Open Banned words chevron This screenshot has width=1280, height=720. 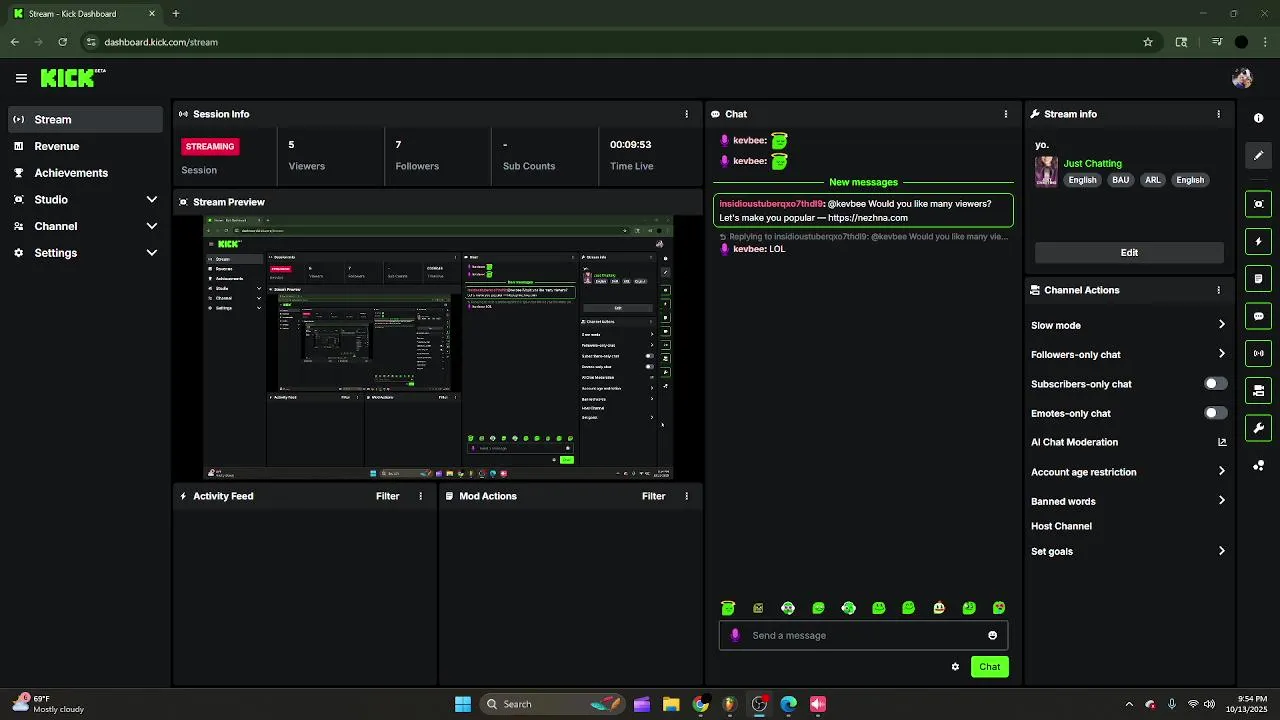[1221, 501]
